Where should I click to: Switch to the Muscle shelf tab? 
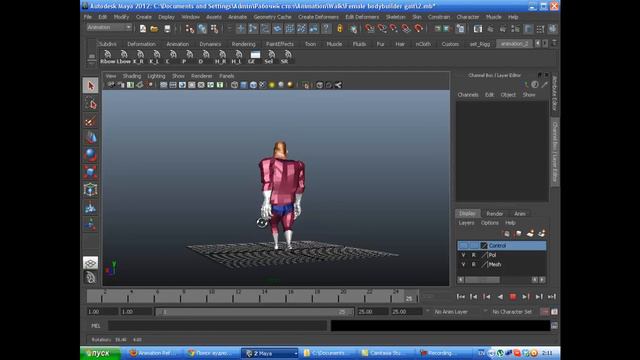click(x=334, y=44)
